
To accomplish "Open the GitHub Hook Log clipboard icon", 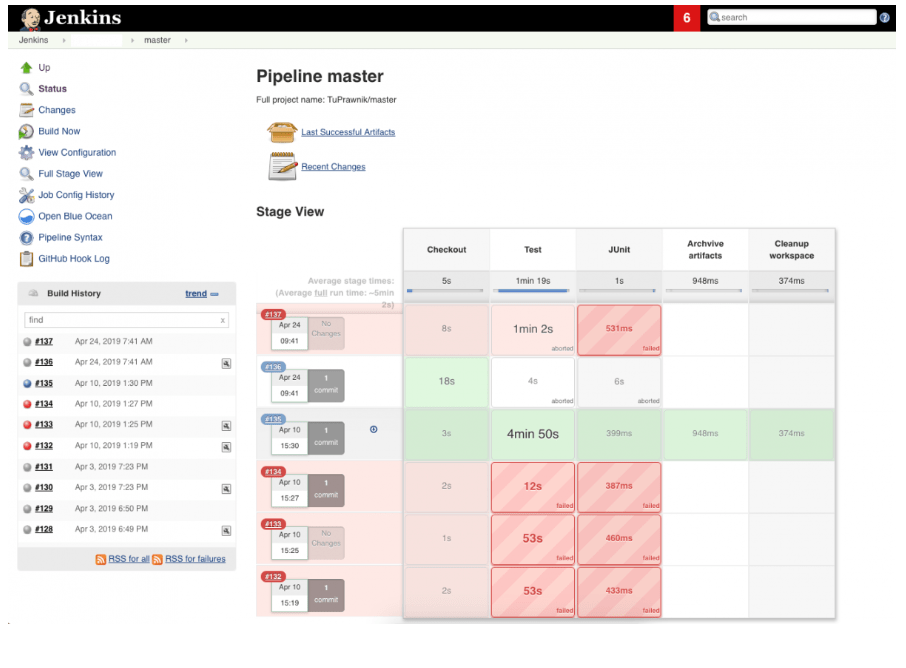I will 25,258.
